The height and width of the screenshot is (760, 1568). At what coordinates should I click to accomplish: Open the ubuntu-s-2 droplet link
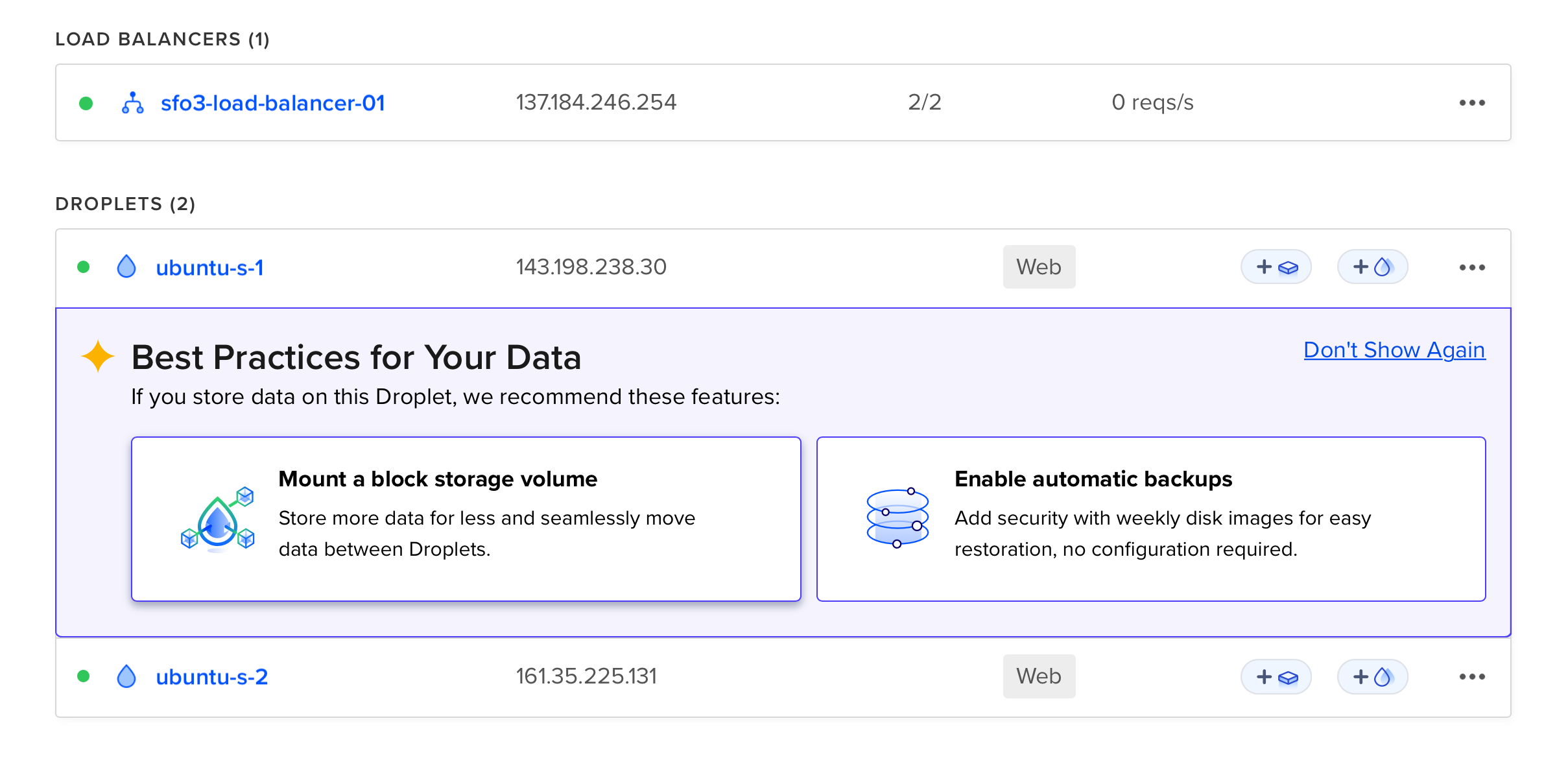(x=211, y=677)
